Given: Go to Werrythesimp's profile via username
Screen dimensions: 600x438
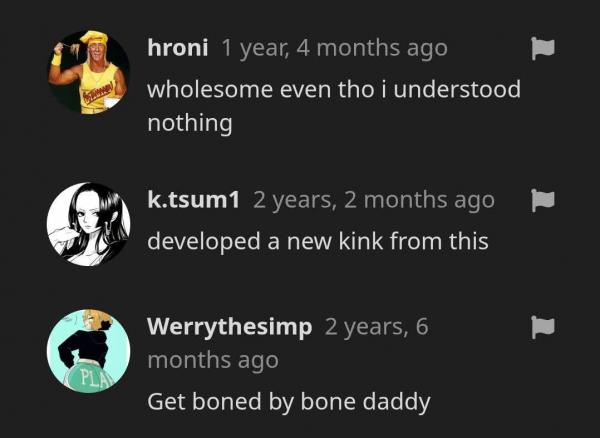Looking at the screenshot, I should coord(230,327).
